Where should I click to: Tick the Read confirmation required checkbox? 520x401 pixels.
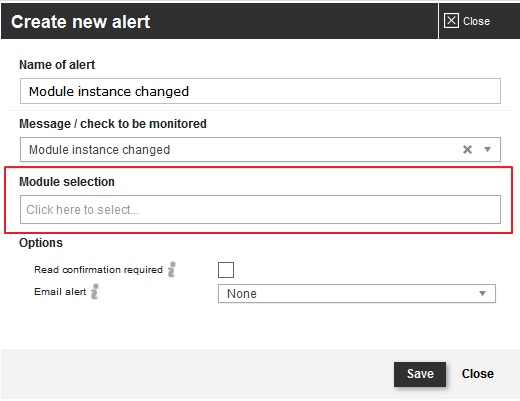(226, 270)
